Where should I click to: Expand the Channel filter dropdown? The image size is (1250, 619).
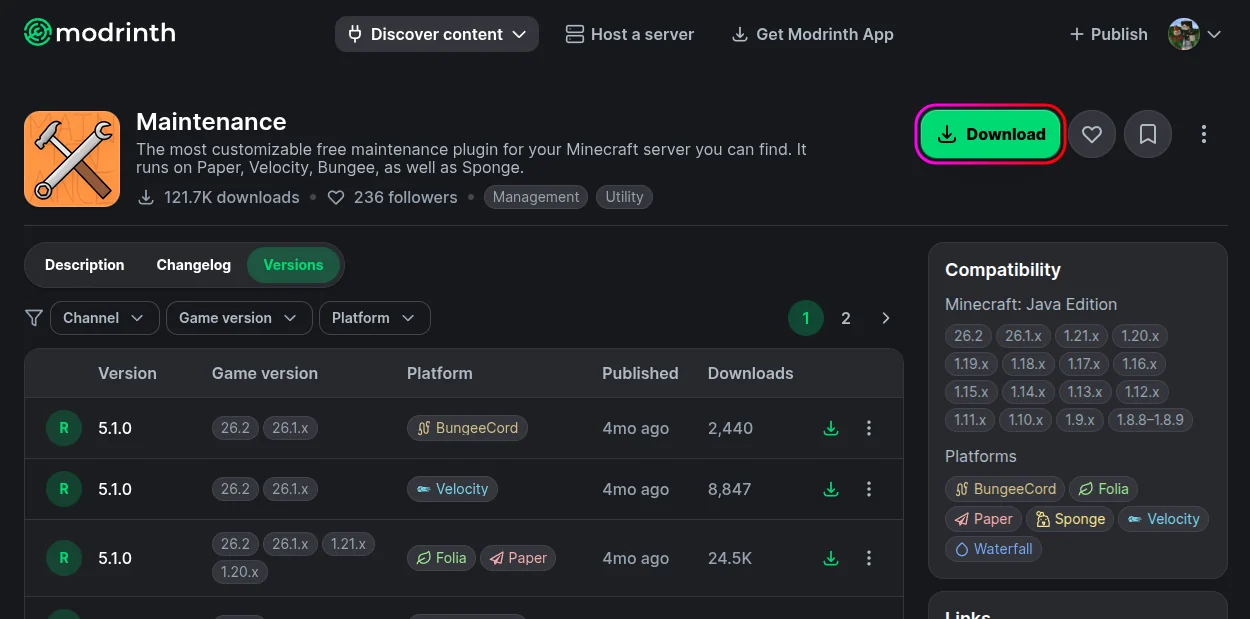(x=104, y=318)
